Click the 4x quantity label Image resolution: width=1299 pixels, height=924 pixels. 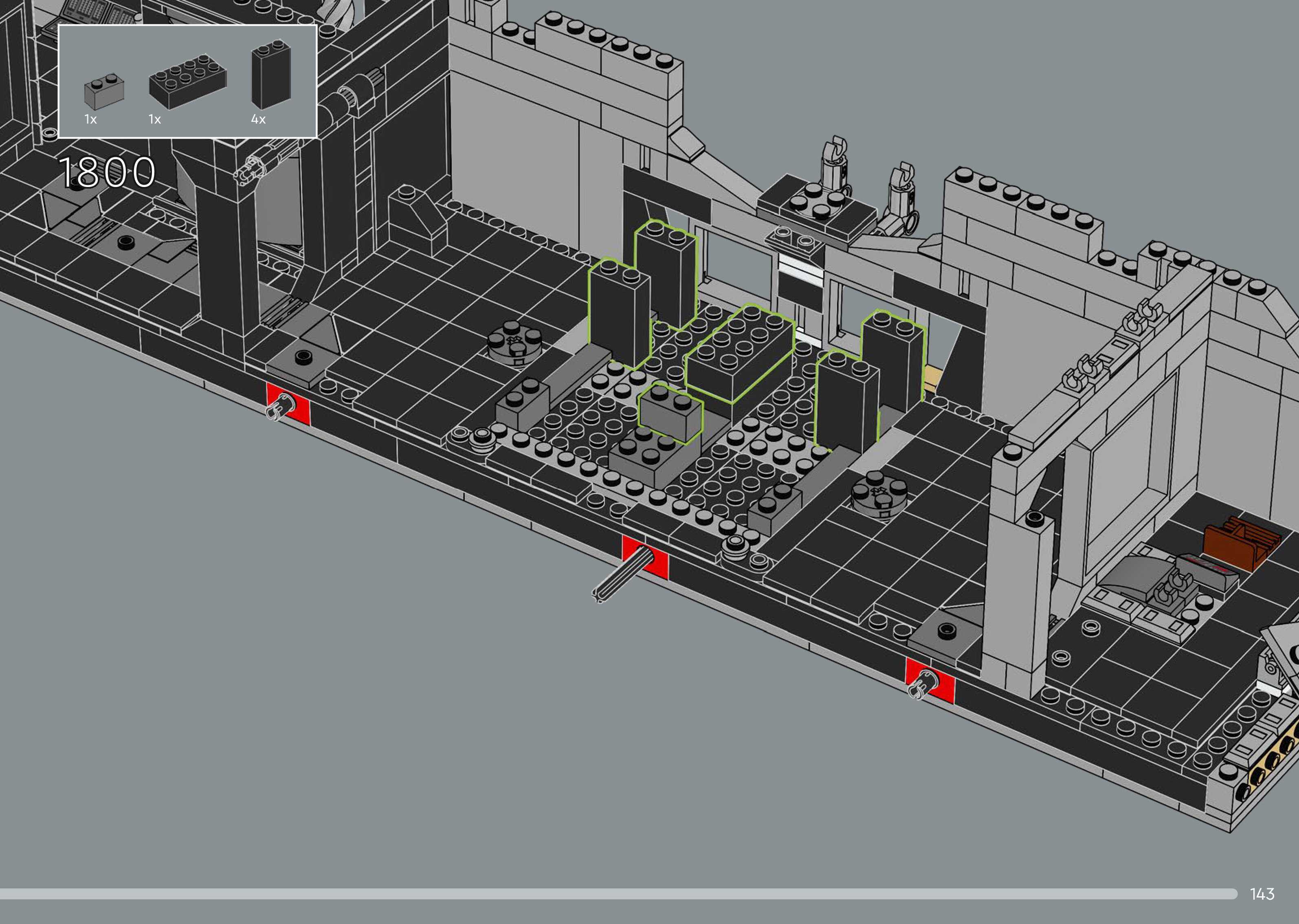(x=258, y=119)
